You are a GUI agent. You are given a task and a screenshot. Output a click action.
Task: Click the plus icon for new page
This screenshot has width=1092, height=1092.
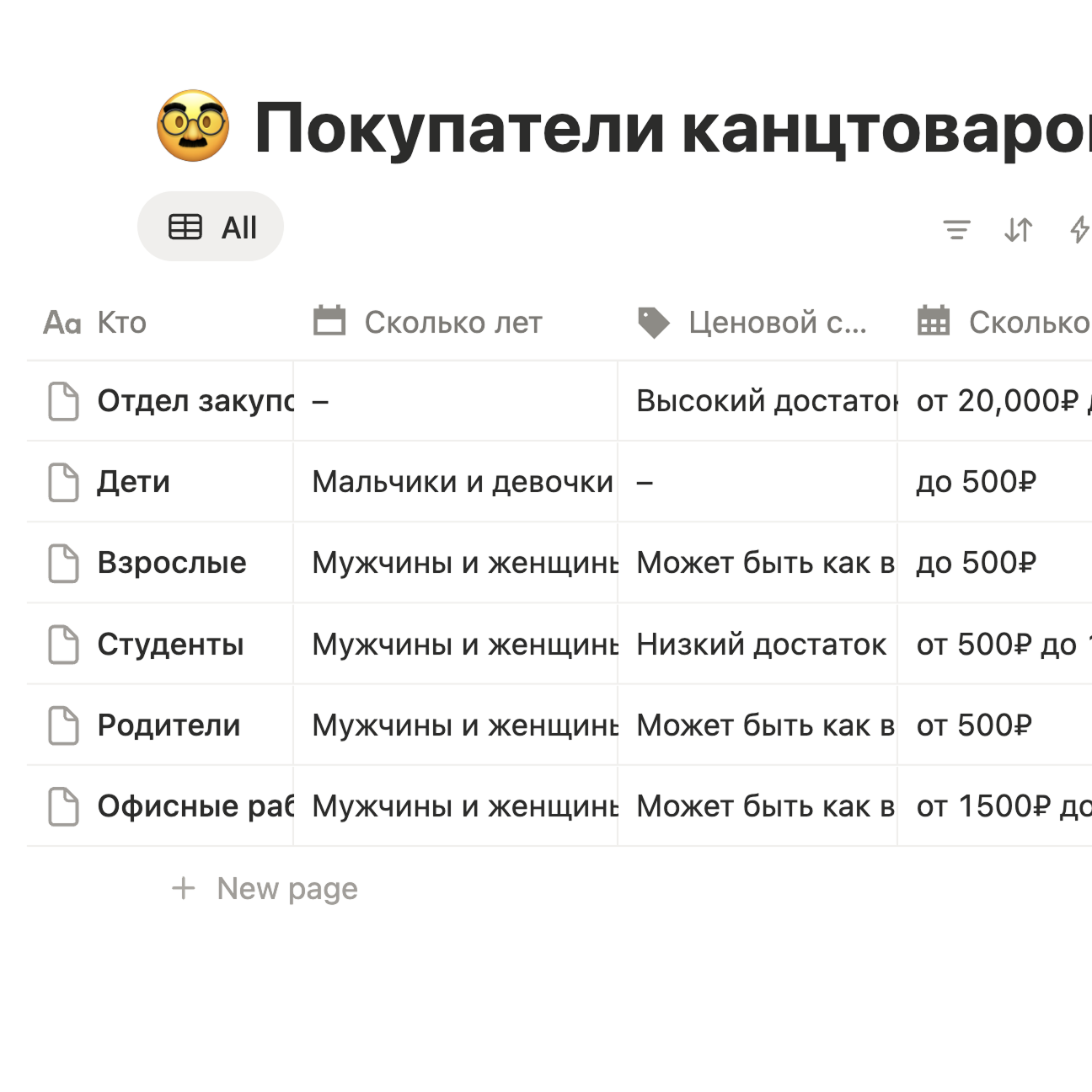pos(183,888)
